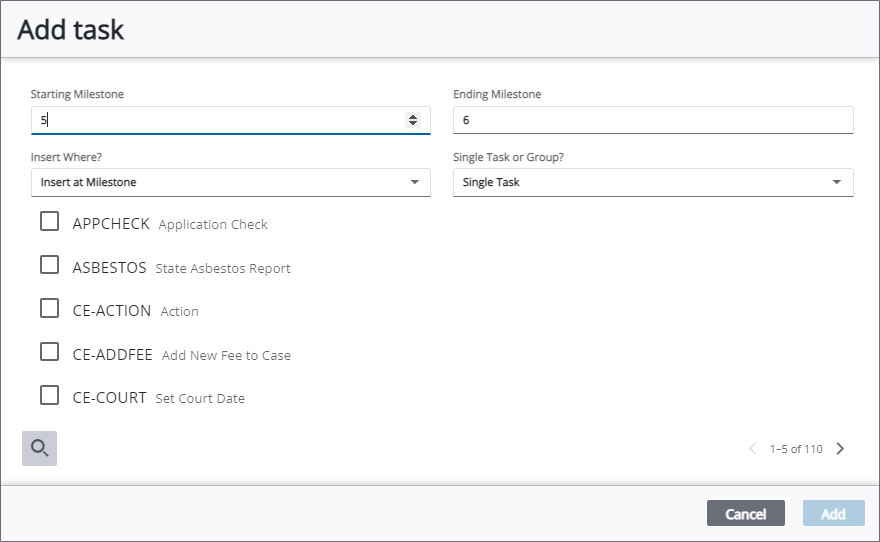Click Add New Fee to Case text
Screen dimensions: 880x542
(x=226, y=355)
